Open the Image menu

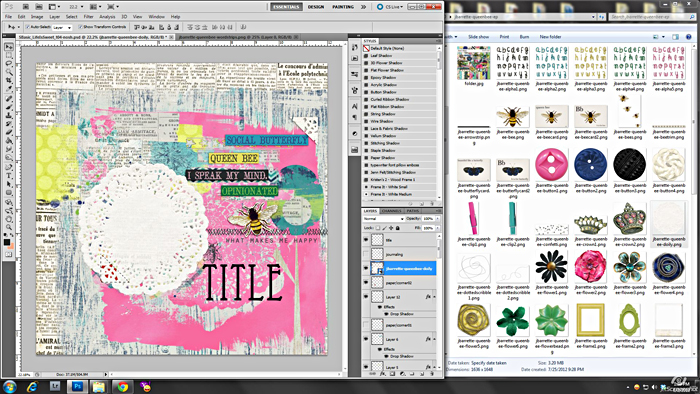(37, 17)
